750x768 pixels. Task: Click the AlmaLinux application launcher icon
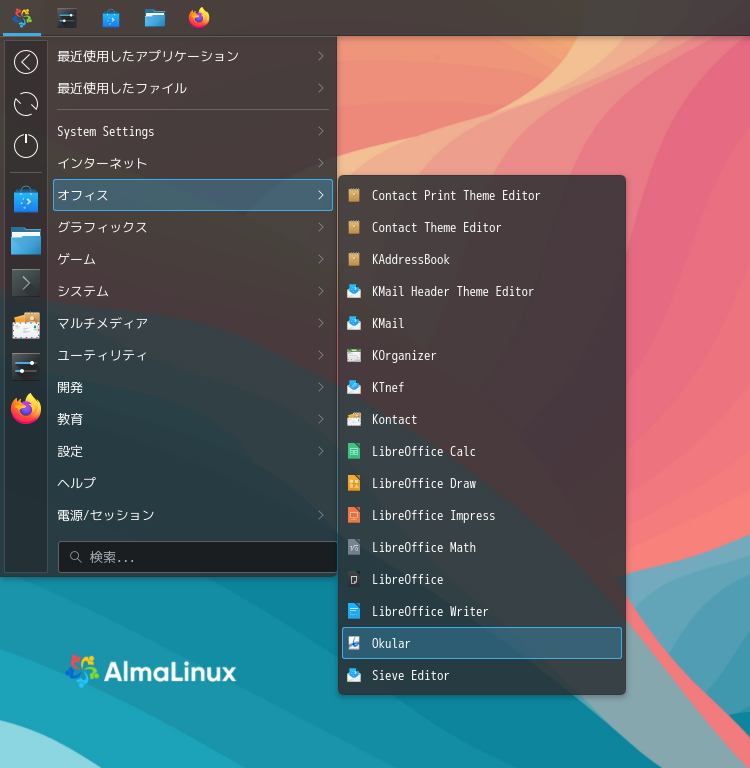click(x=22, y=18)
